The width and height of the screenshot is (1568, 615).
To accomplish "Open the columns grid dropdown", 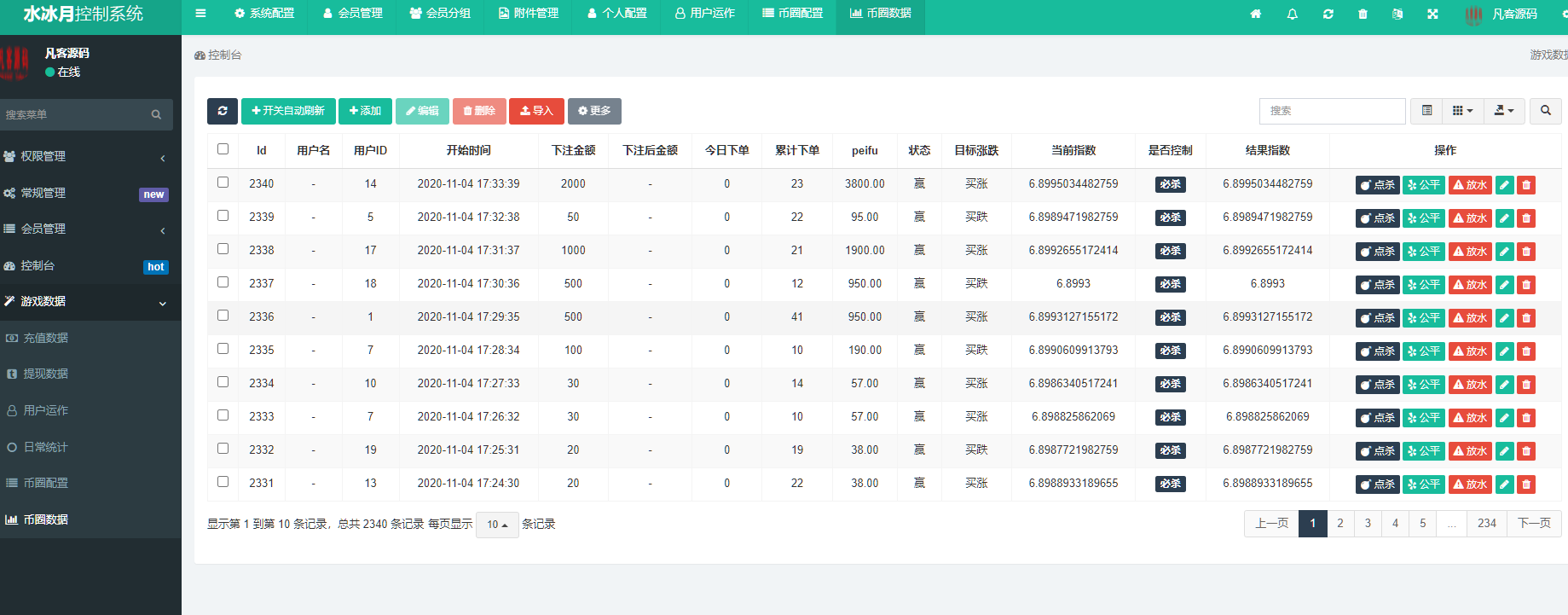I will coord(1462,111).
